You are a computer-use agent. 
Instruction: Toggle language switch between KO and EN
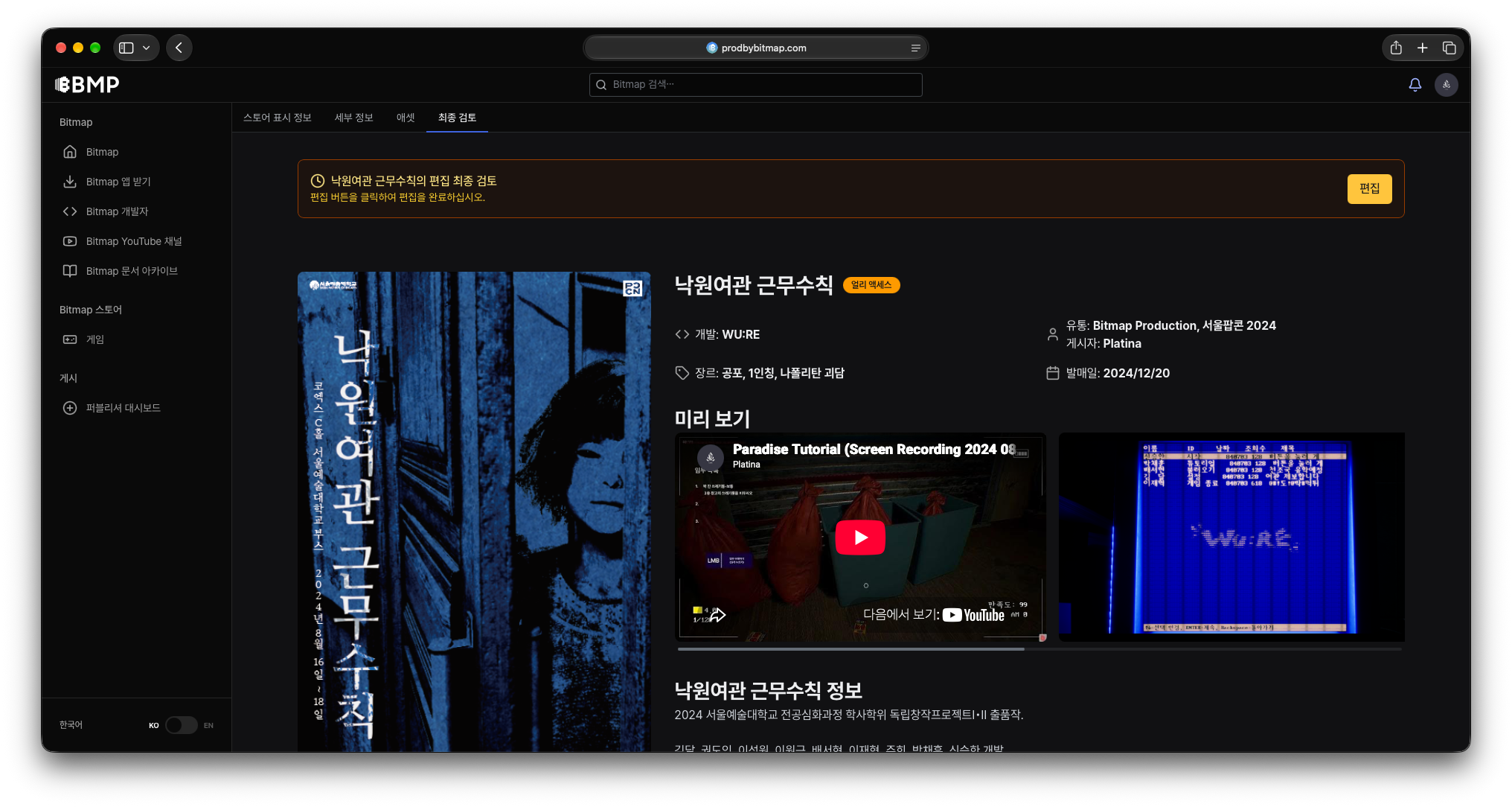tap(181, 725)
